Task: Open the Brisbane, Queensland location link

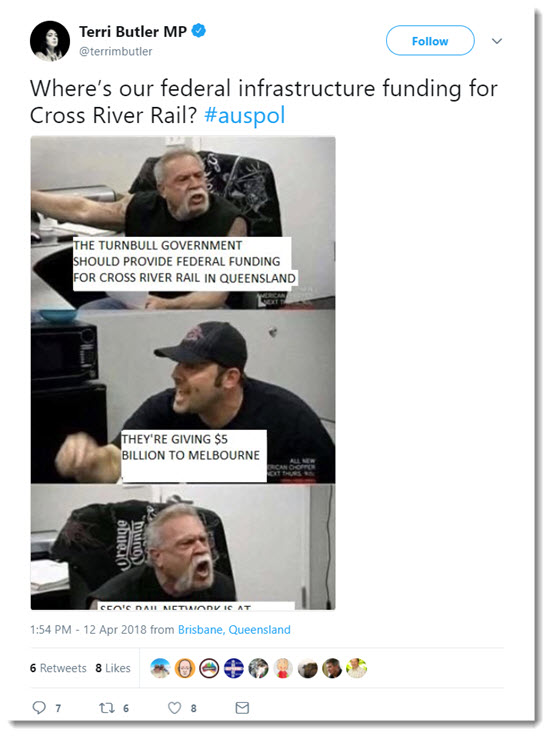Action: click(234, 629)
